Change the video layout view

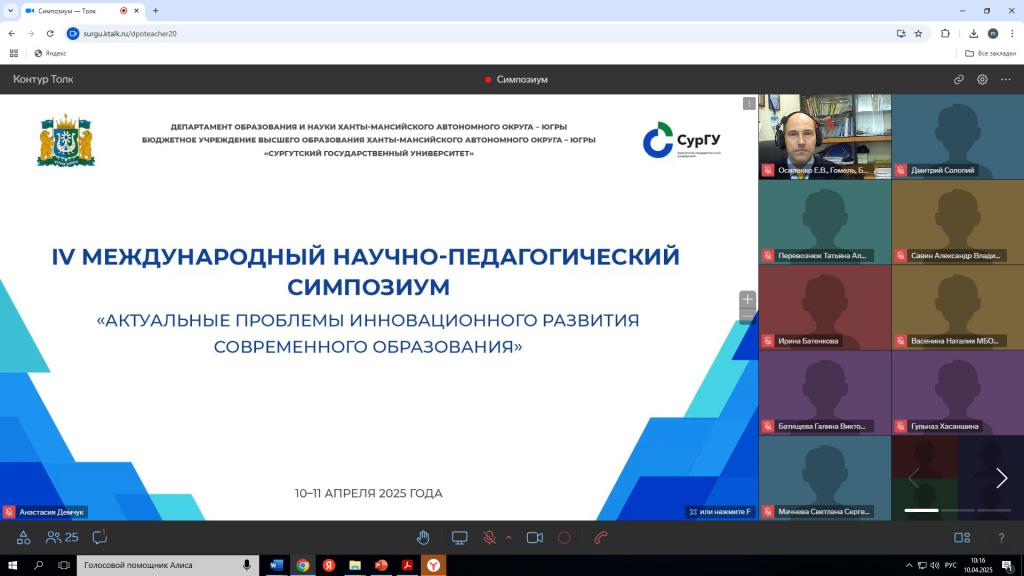tap(962, 537)
